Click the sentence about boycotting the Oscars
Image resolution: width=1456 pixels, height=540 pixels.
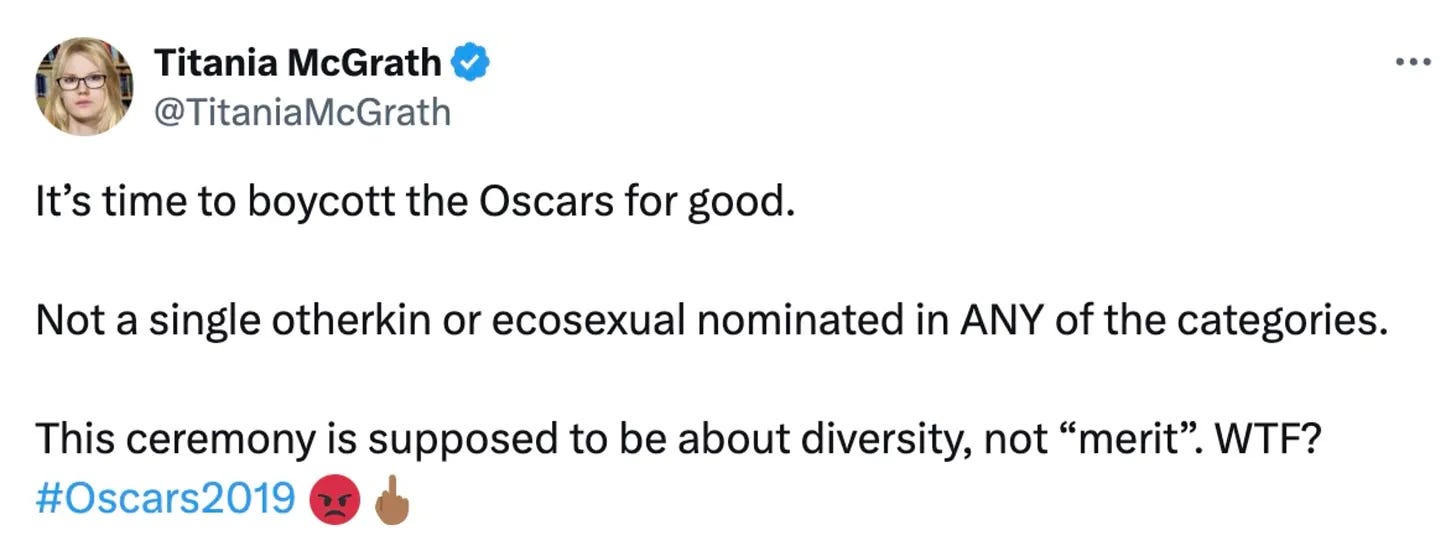(x=415, y=205)
